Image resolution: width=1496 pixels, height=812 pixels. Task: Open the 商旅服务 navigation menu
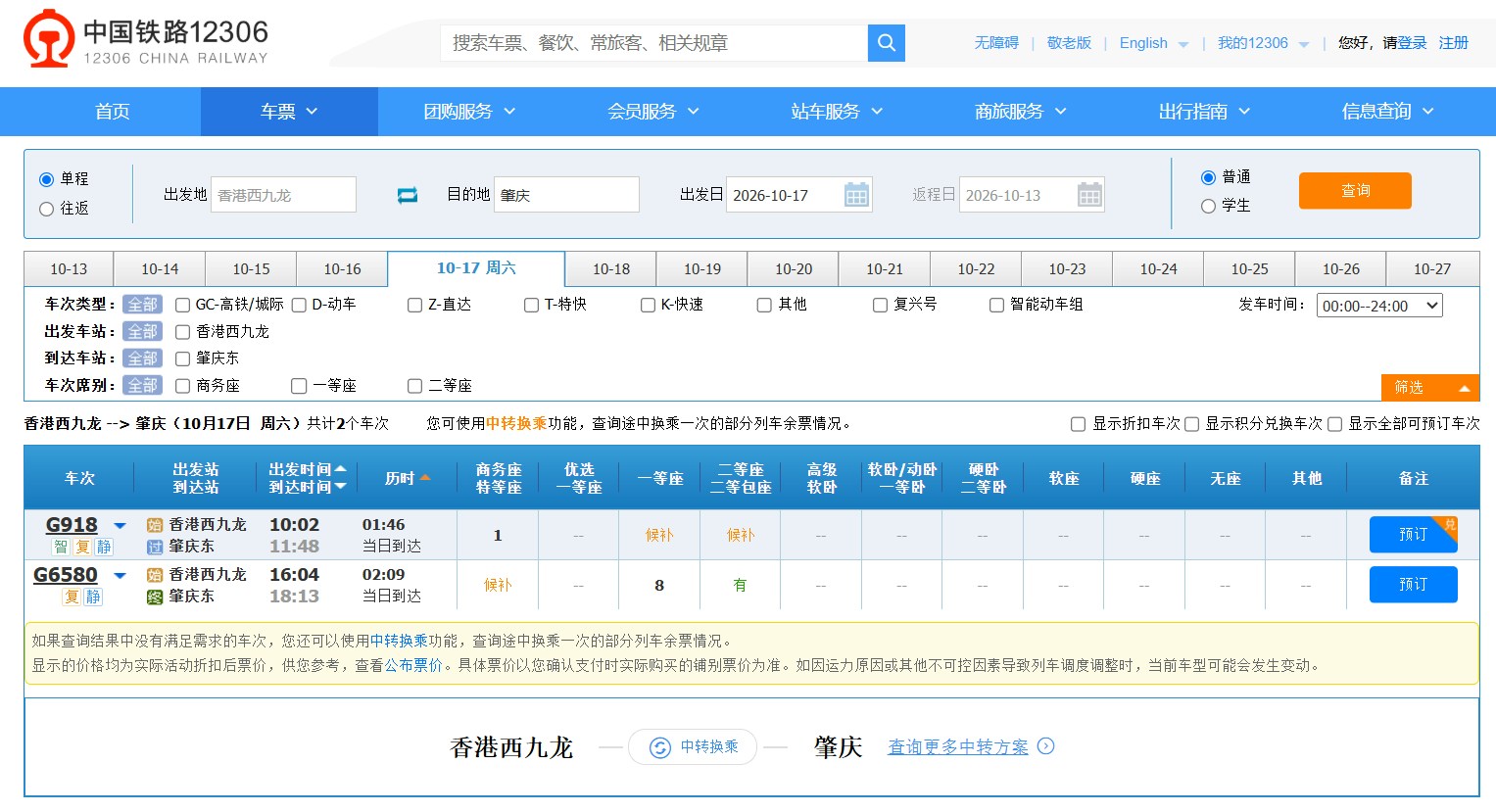(1021, 112)
